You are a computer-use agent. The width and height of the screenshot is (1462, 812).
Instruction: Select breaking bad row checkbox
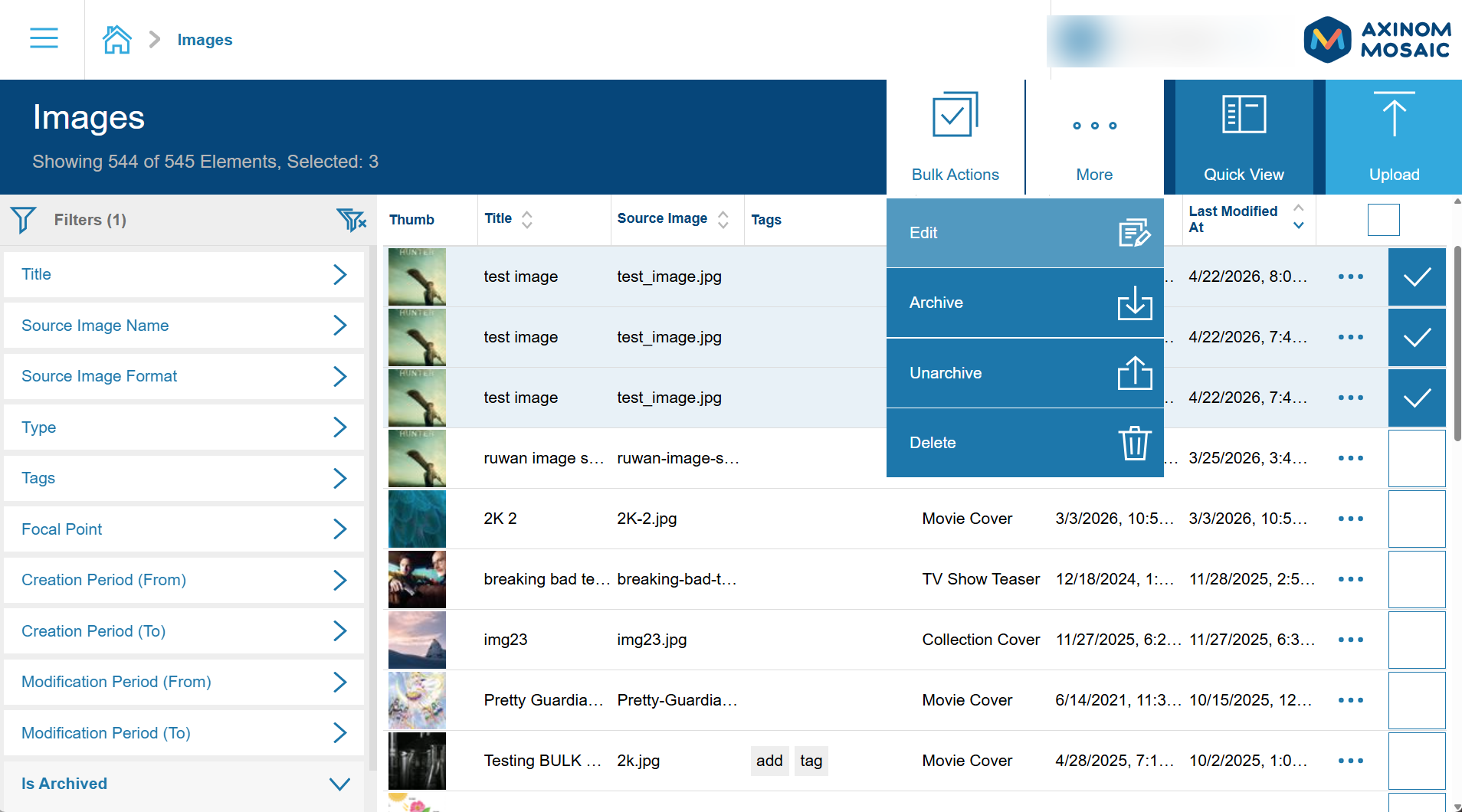tap(1417, 579)
